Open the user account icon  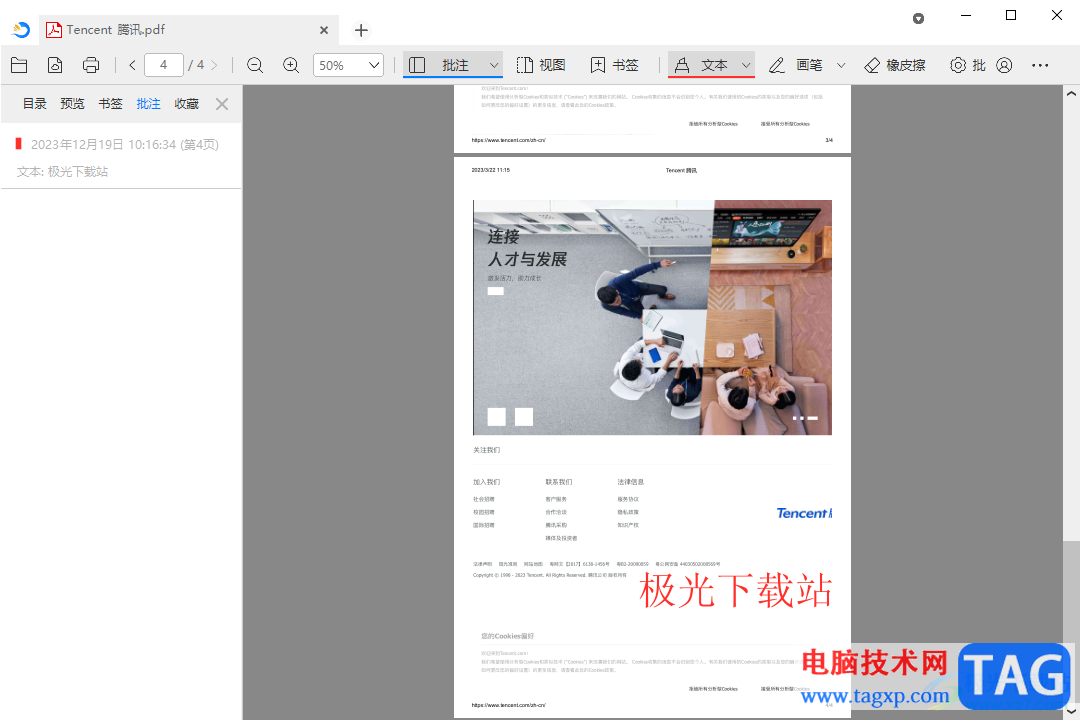(x=1004, y=65)
